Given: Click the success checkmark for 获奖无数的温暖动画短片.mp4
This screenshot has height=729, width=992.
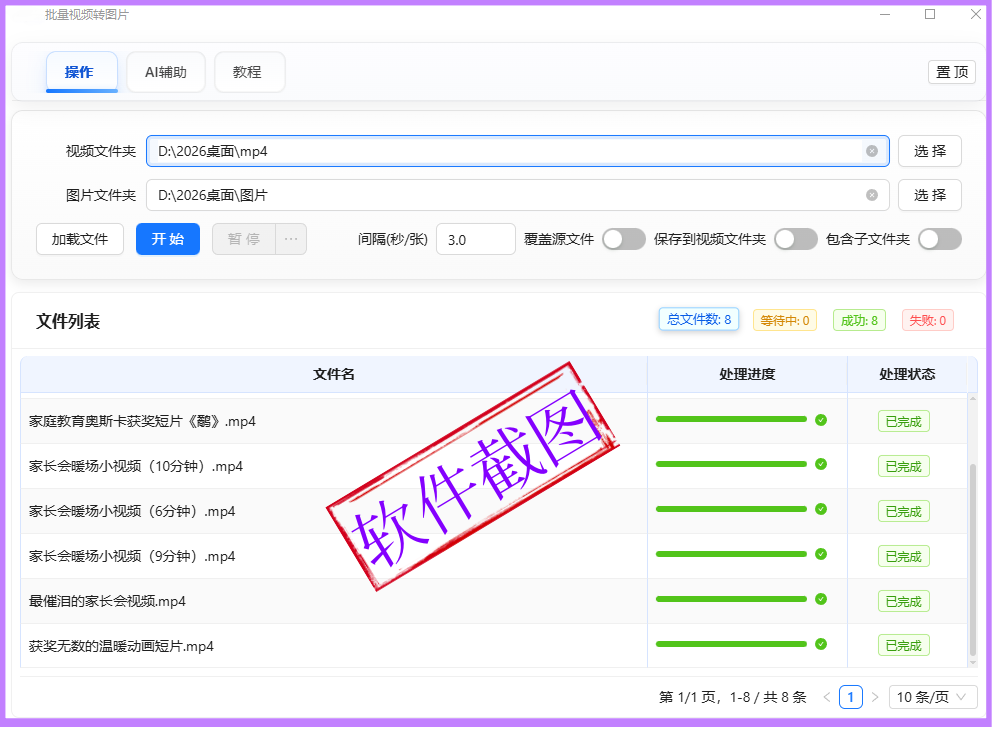Looking at the screenshot, I should [x=821, y=644].
